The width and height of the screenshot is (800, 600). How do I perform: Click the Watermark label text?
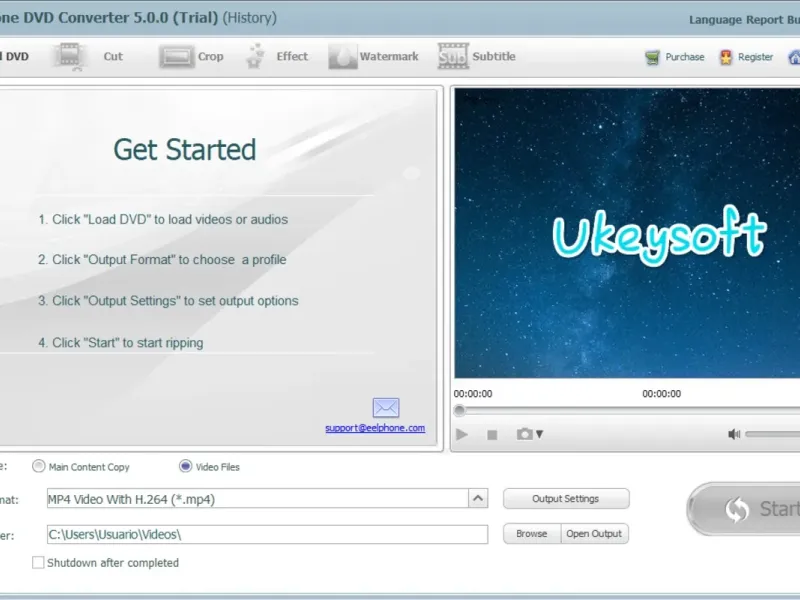[389, 56]
